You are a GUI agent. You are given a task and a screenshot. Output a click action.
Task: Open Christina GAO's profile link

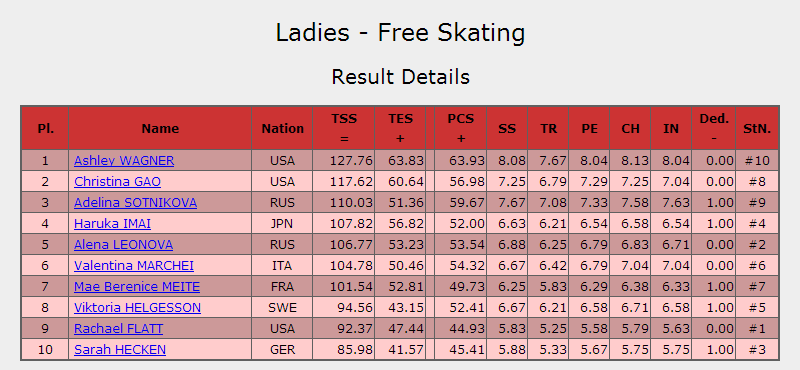(117, 182)
